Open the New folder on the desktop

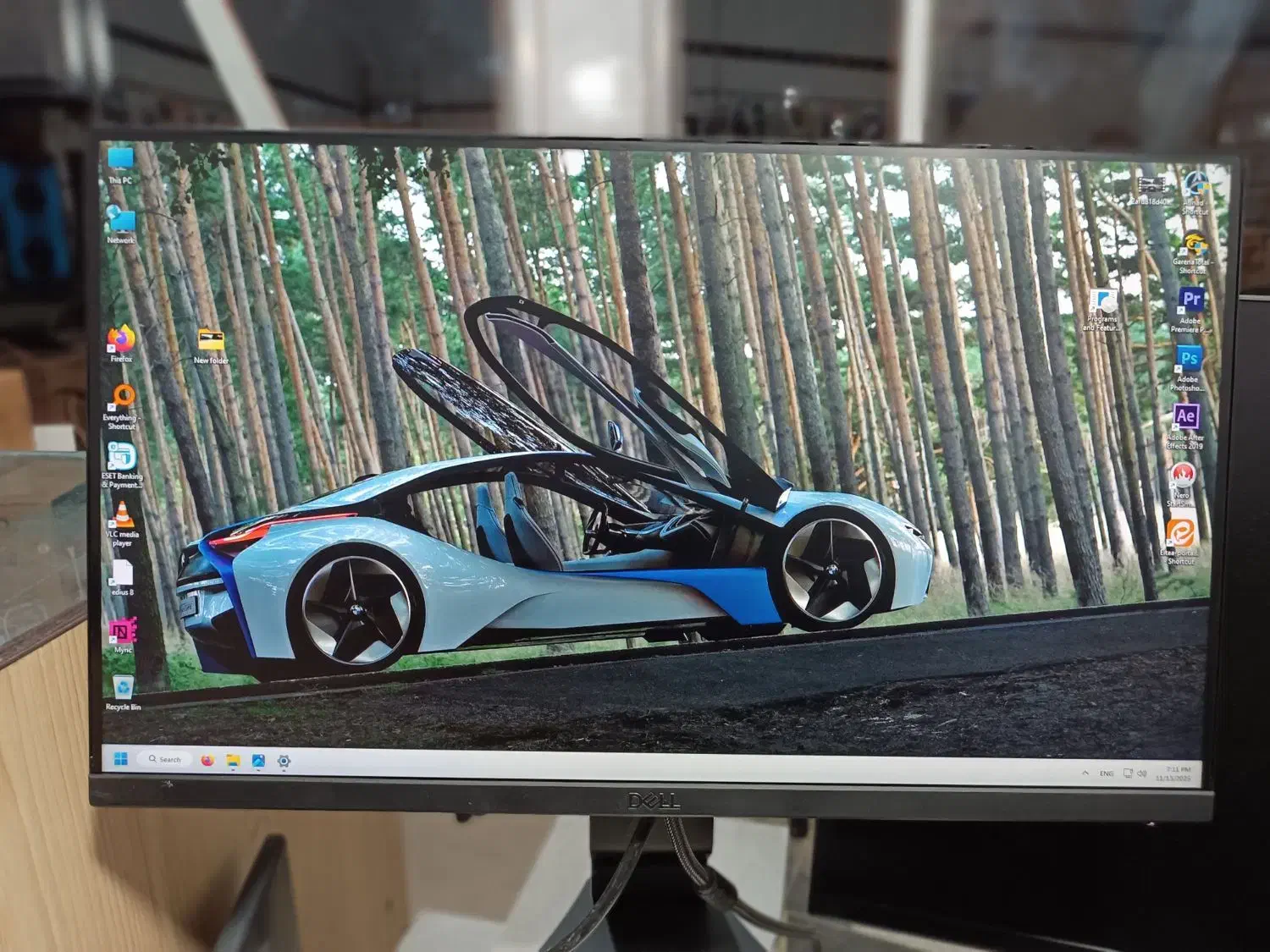click(211, 347)
